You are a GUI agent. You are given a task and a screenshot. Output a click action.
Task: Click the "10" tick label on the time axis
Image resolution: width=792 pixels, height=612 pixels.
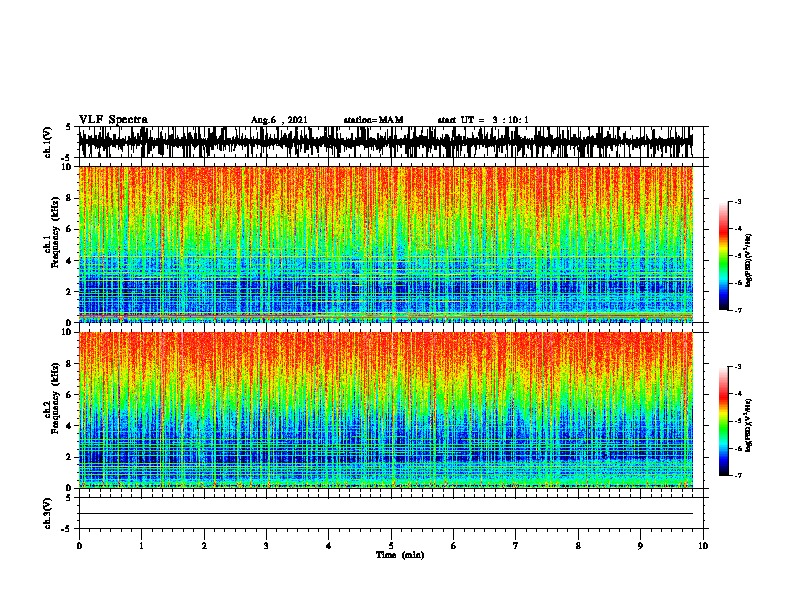[x=703, y=546]
